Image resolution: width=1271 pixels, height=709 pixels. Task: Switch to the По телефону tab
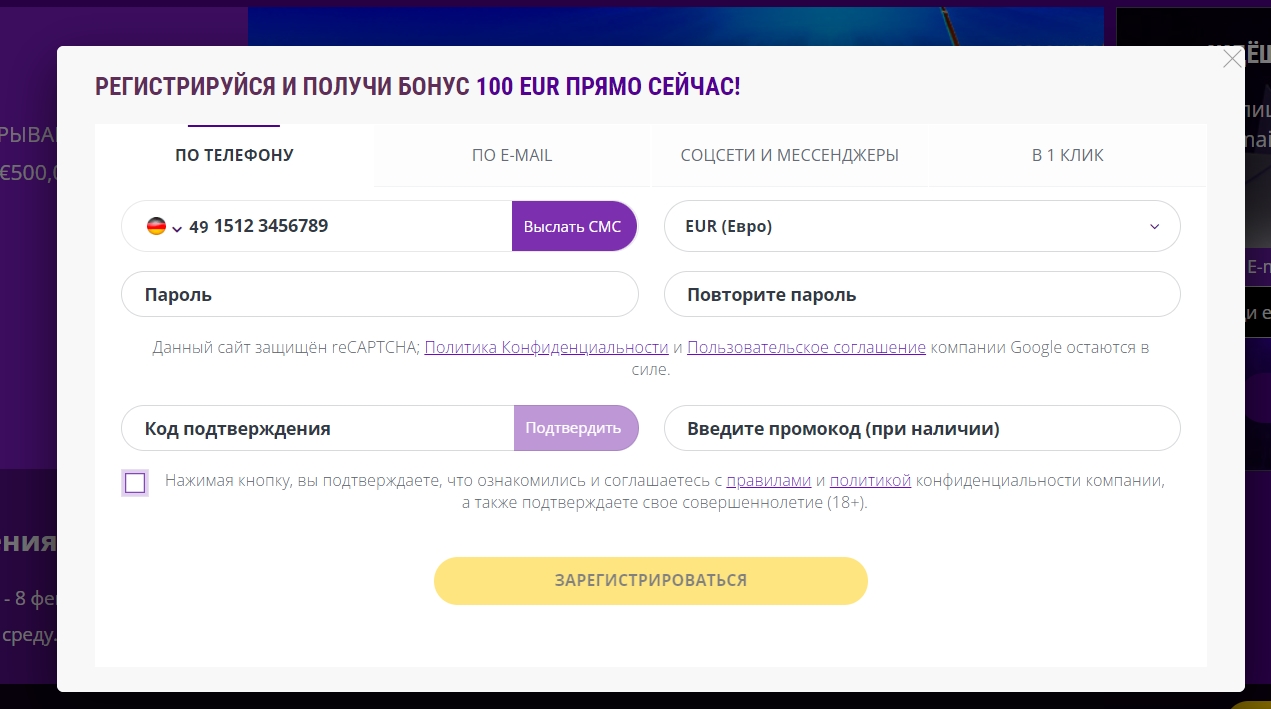[234, 155]
